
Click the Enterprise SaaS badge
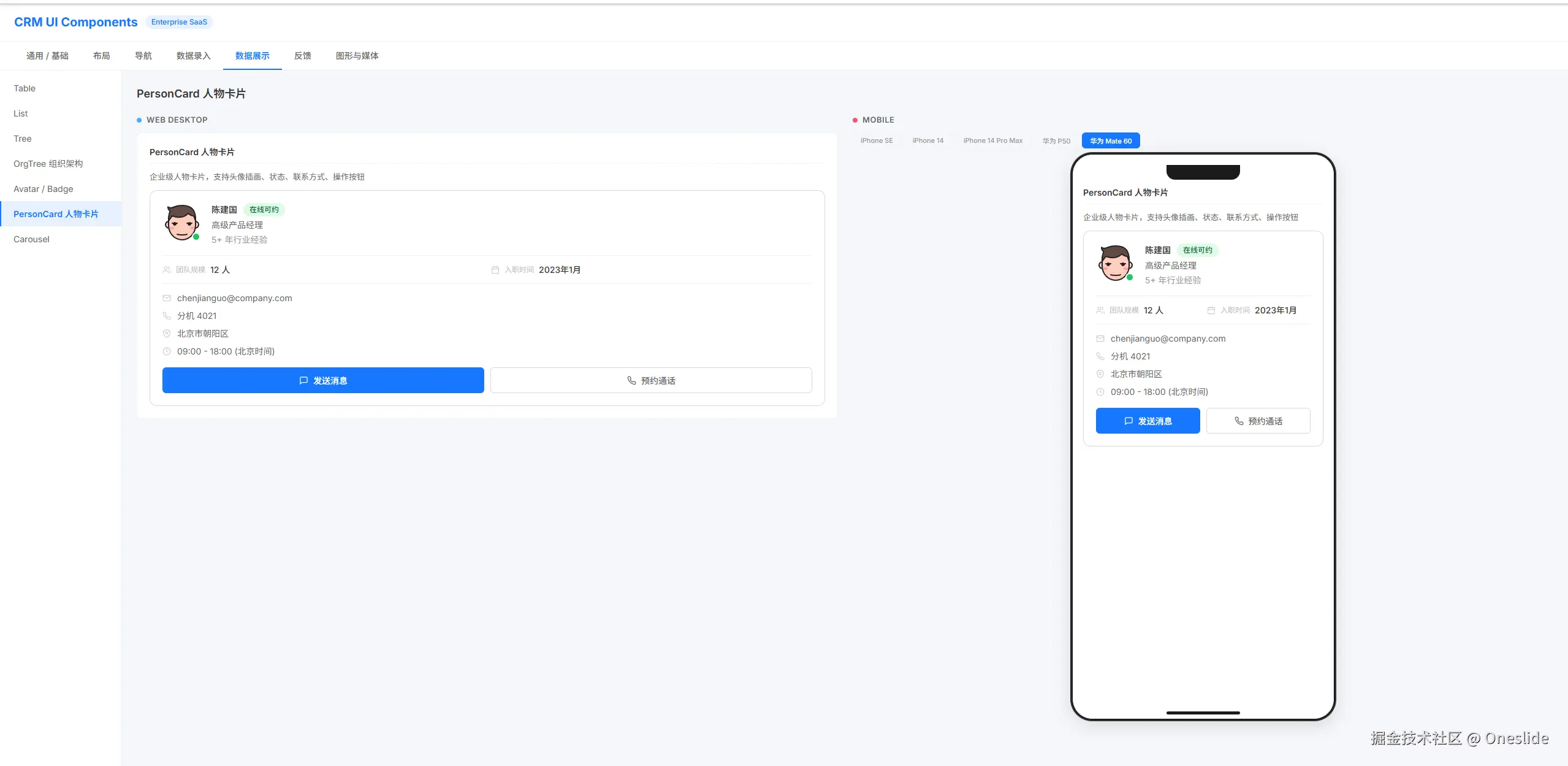pos(179,22)
